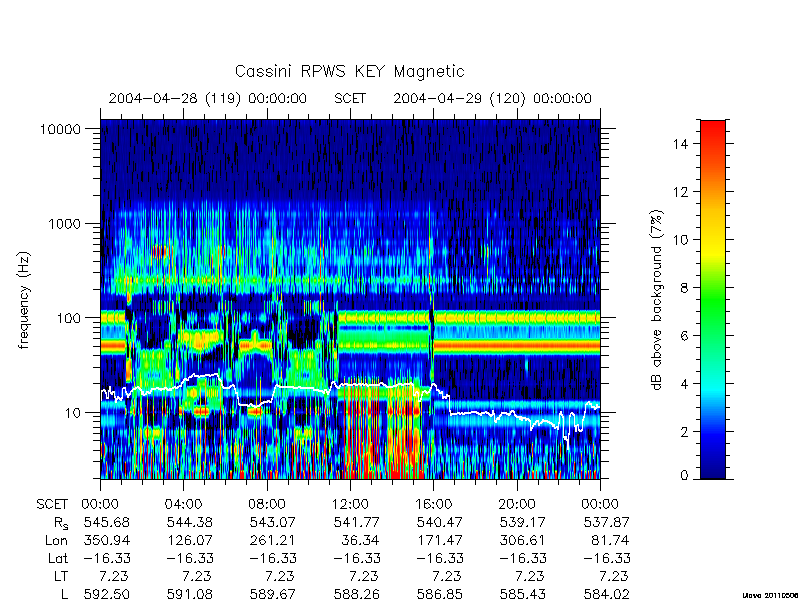Click the Rs value '545.68'
The image size is (800, 600).
[x=107, y=523]
